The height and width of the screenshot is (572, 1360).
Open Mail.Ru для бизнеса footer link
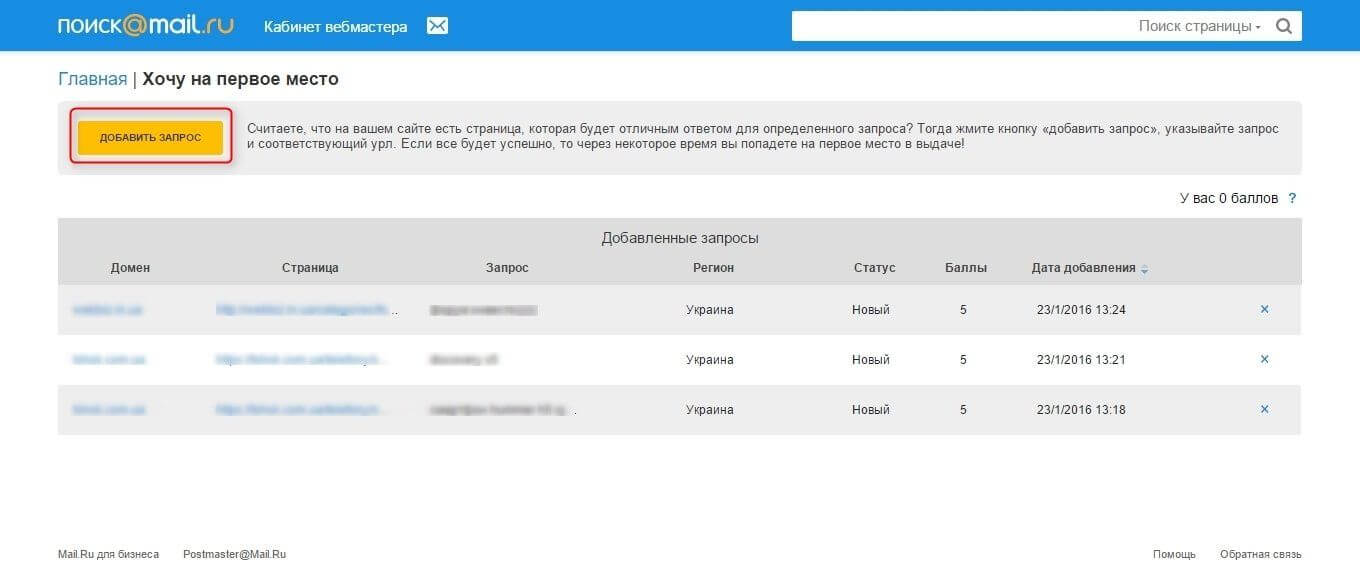[108, 554]
